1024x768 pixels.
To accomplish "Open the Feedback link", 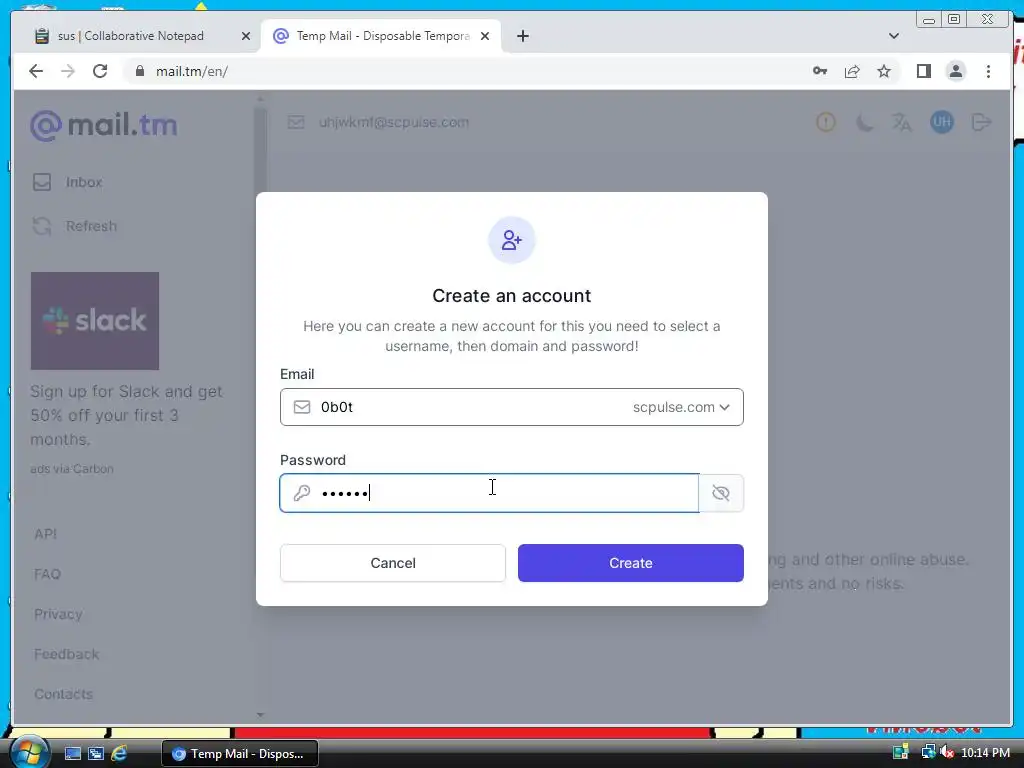I will tap(67, 654).
